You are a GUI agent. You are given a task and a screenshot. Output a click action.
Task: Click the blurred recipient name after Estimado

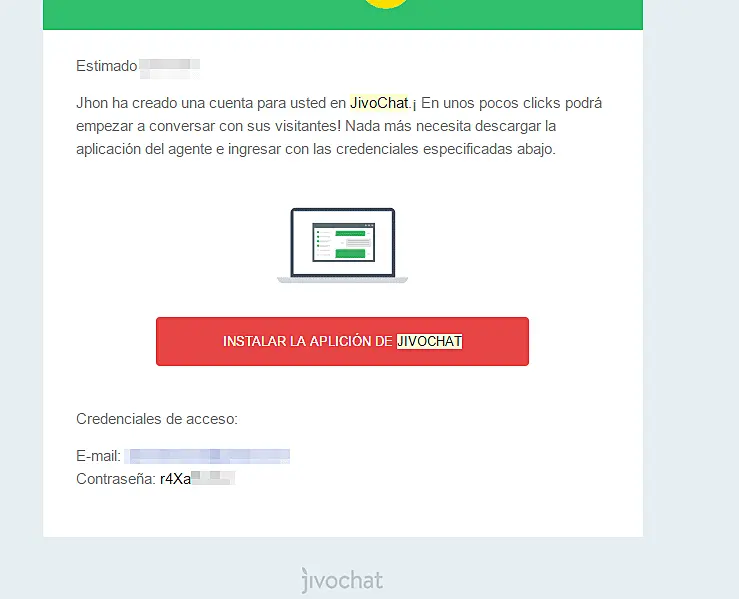170,68
